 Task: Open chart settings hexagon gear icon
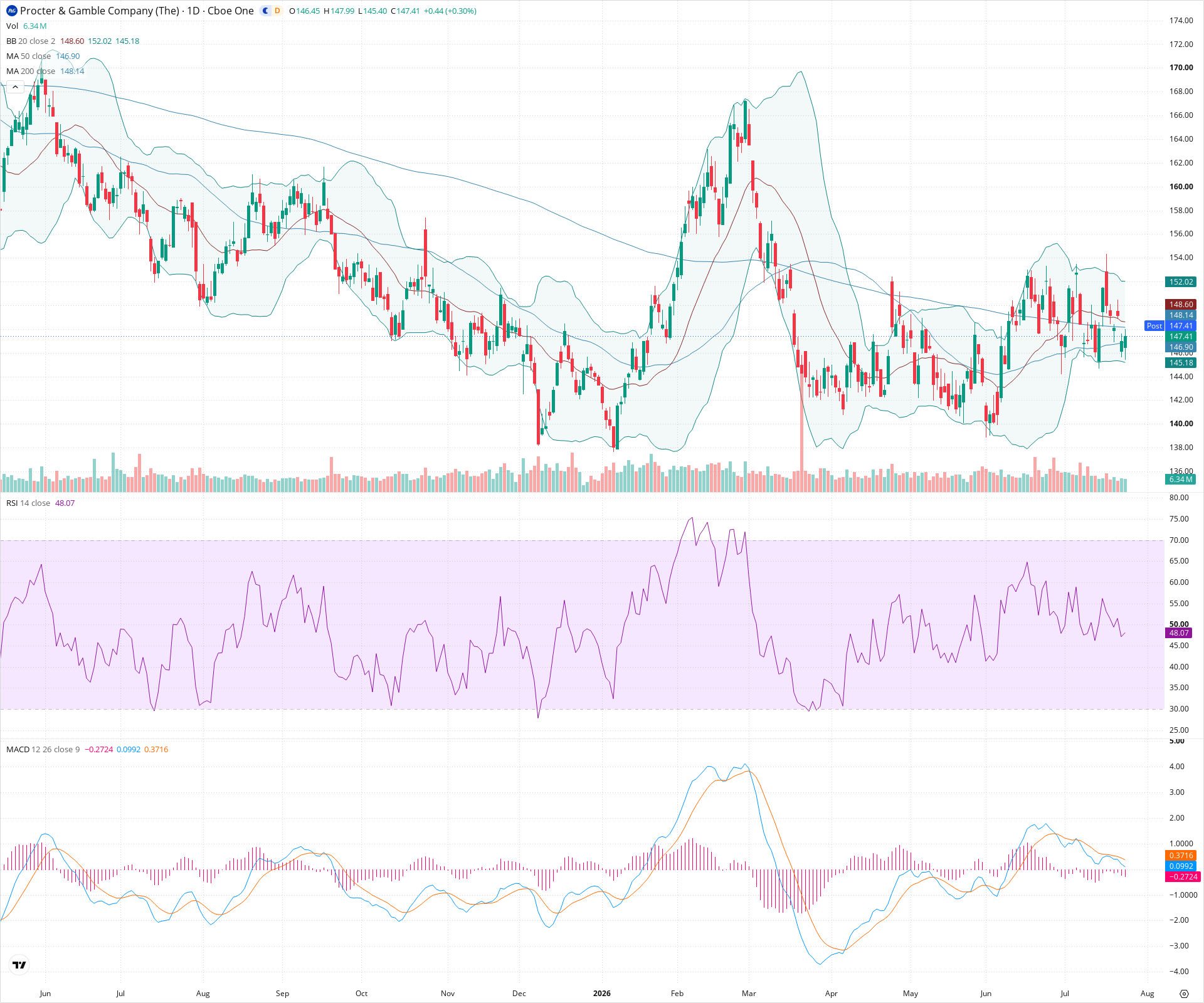pos(1184,994)
